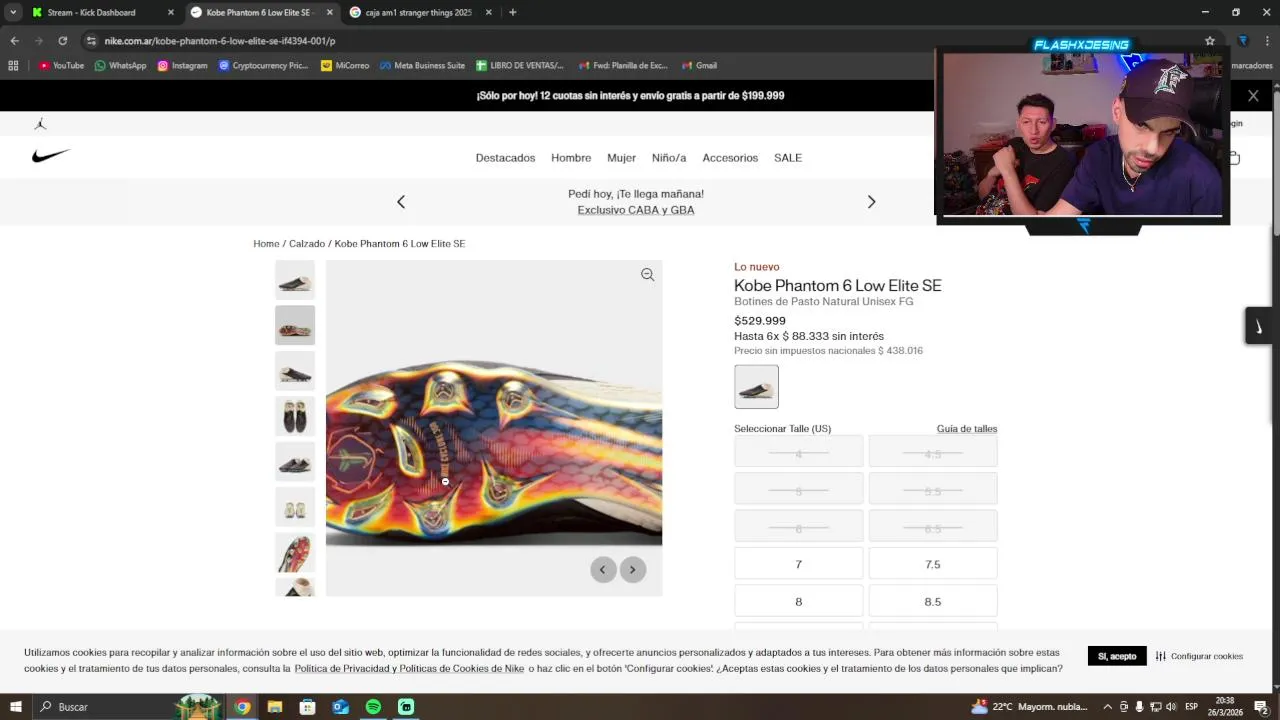Screen dimensions: 1280x720
Task: Open Mujer menu
Action: click(621, 158)
